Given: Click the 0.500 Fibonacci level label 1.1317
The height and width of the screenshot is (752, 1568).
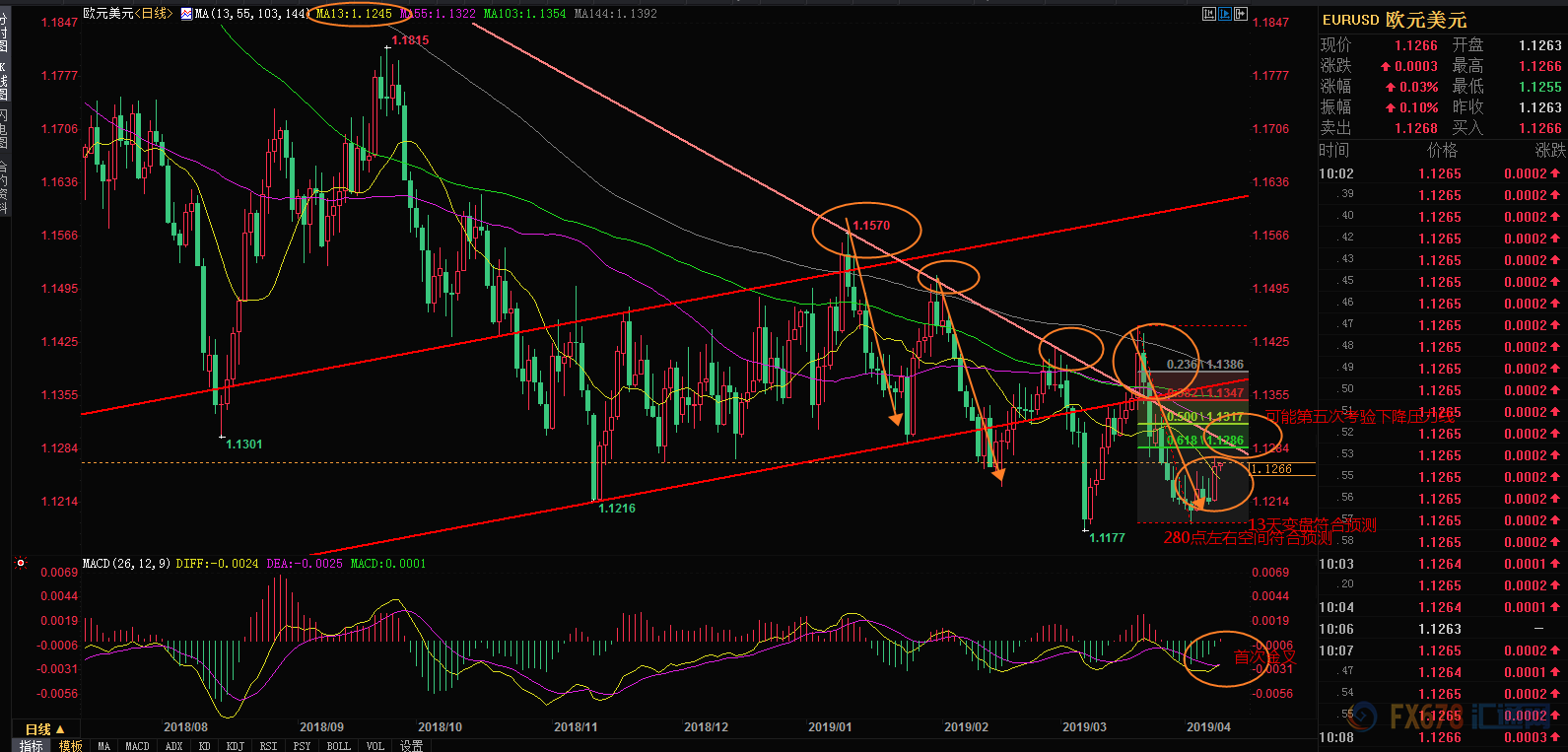Looking at the screenshot, I should pyautogui.click(x=1205, y=417).
